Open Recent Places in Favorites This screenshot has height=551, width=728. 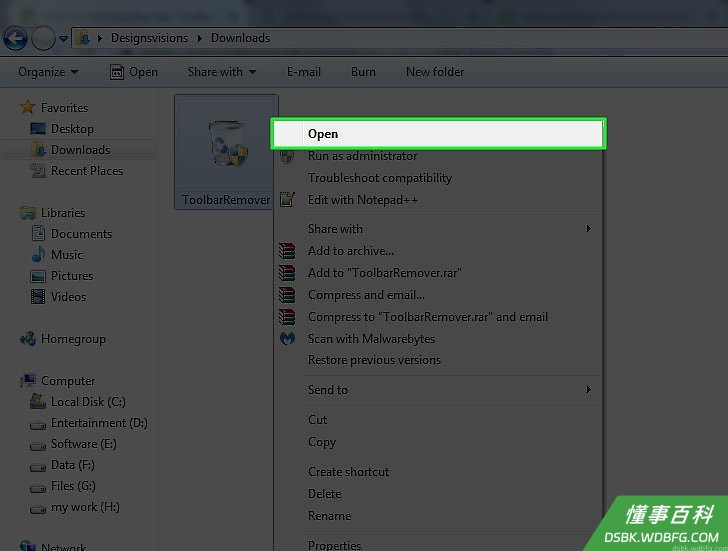[x=86, y=171]
